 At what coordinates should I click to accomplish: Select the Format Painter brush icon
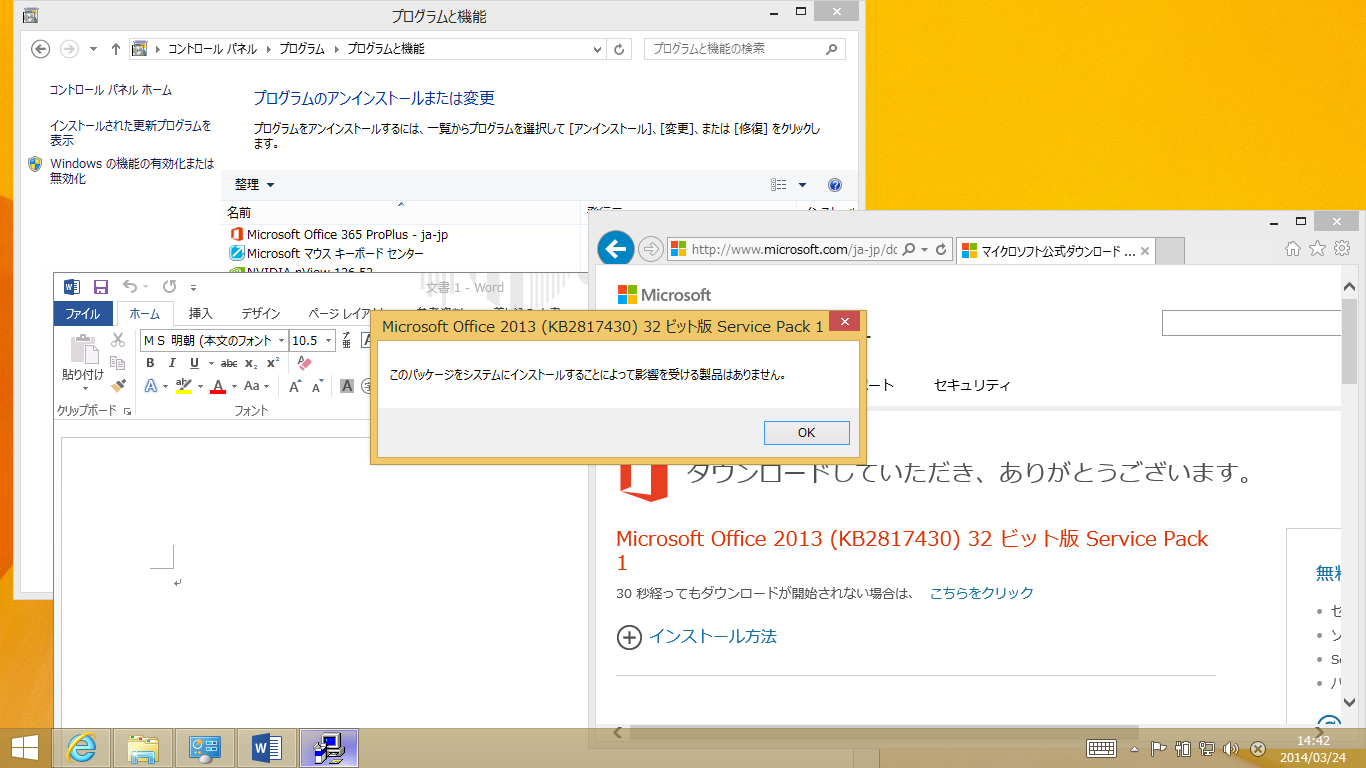point(118,385)
